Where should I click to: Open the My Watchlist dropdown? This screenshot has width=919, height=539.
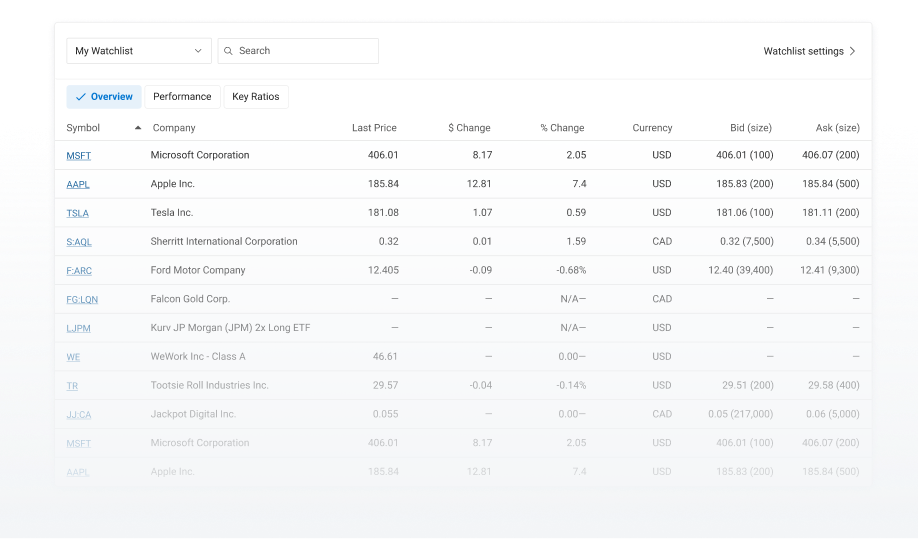139,51
